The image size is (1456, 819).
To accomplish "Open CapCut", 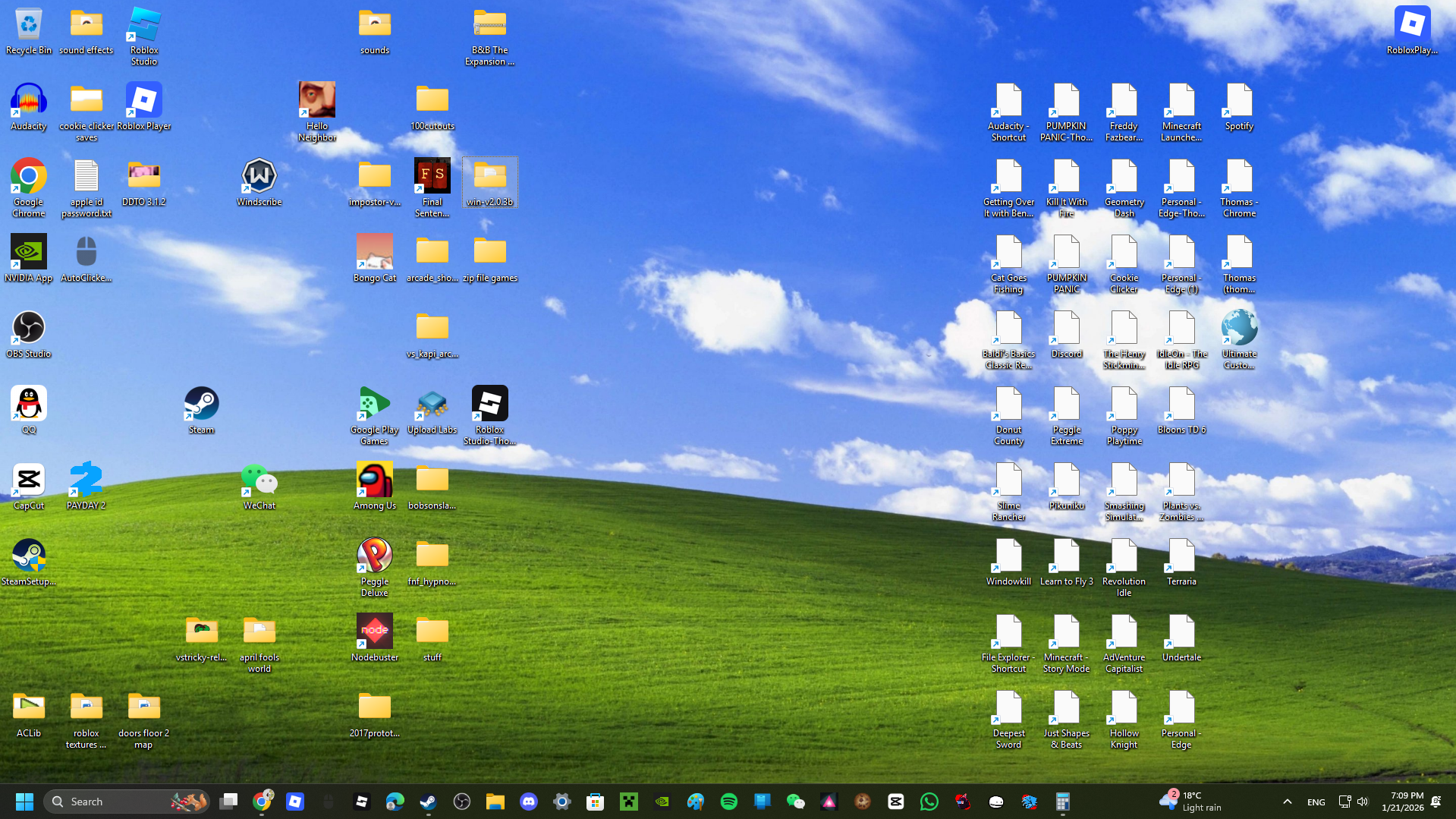I will point(28,478).
